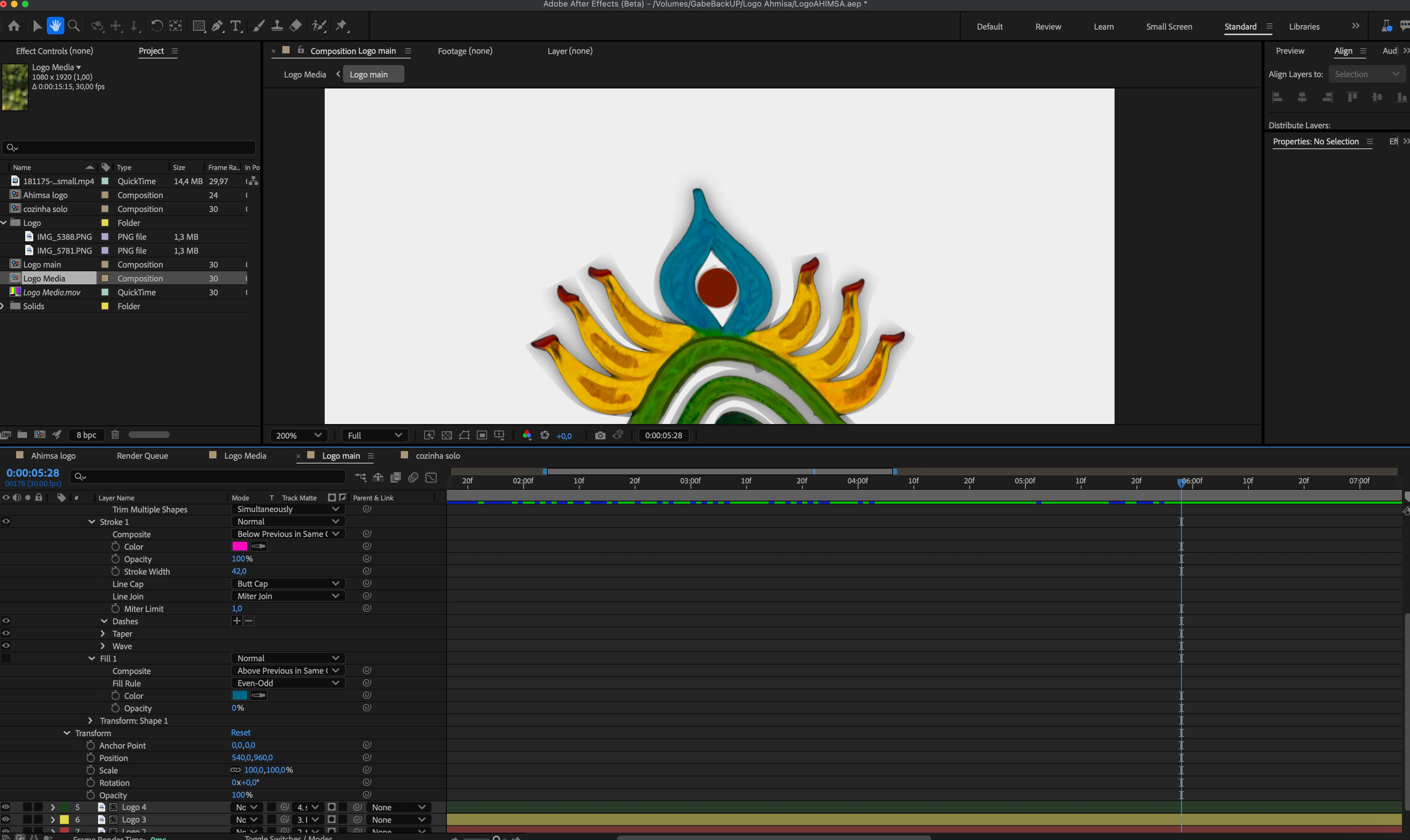Open the Line Cap dropdown
The height and width of the screenshot is (840, 1410).
[288, 584]
